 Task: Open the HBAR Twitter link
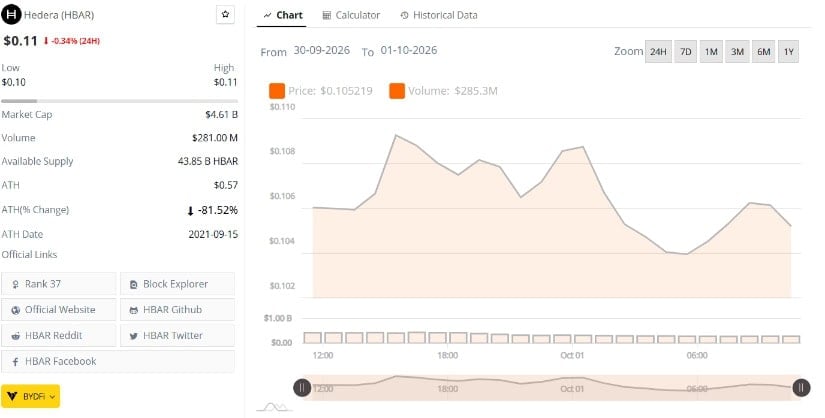tap(177, 335)
